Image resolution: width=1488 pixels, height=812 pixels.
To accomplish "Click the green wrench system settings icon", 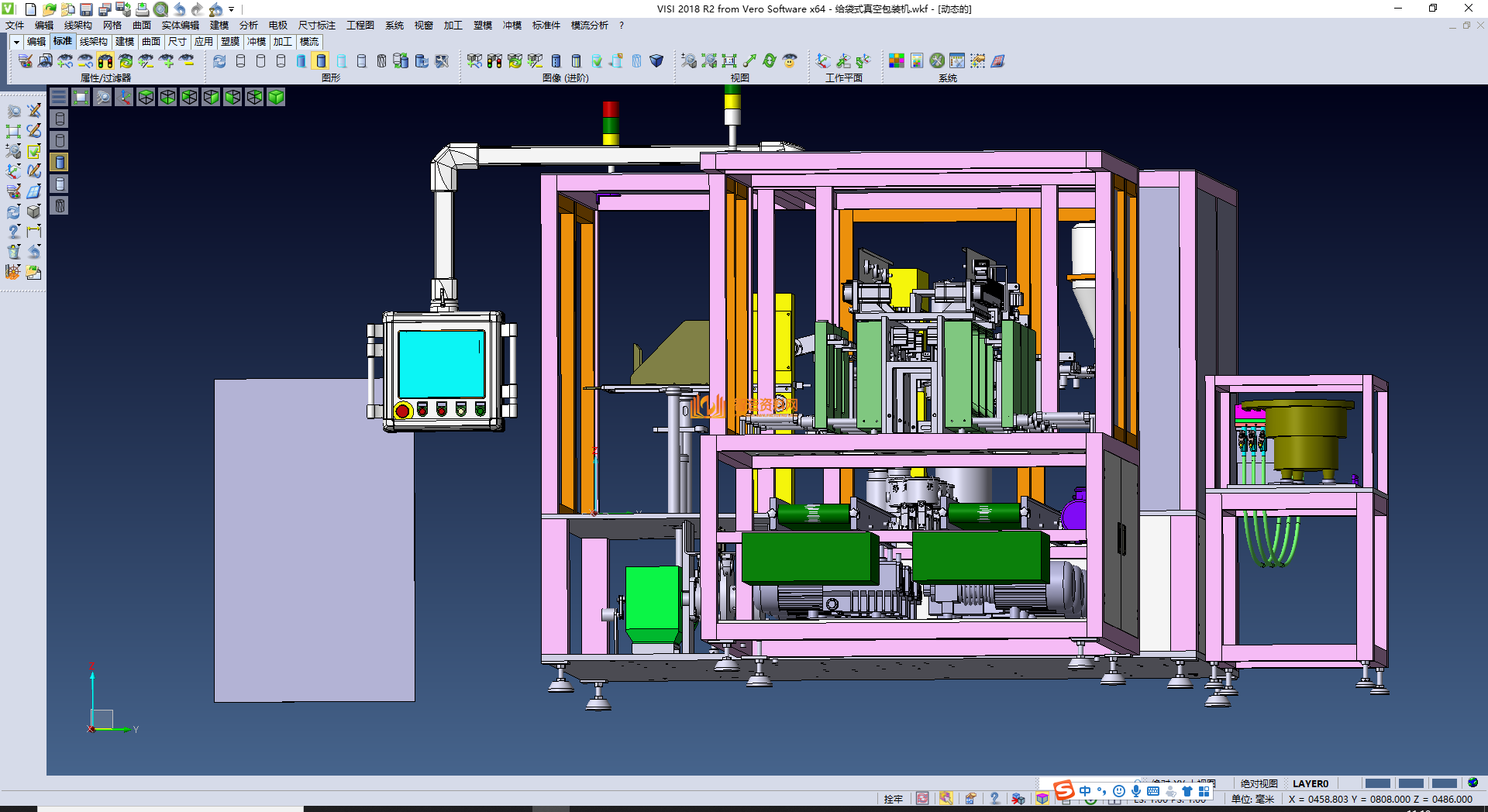I will [x=937, y=61].
